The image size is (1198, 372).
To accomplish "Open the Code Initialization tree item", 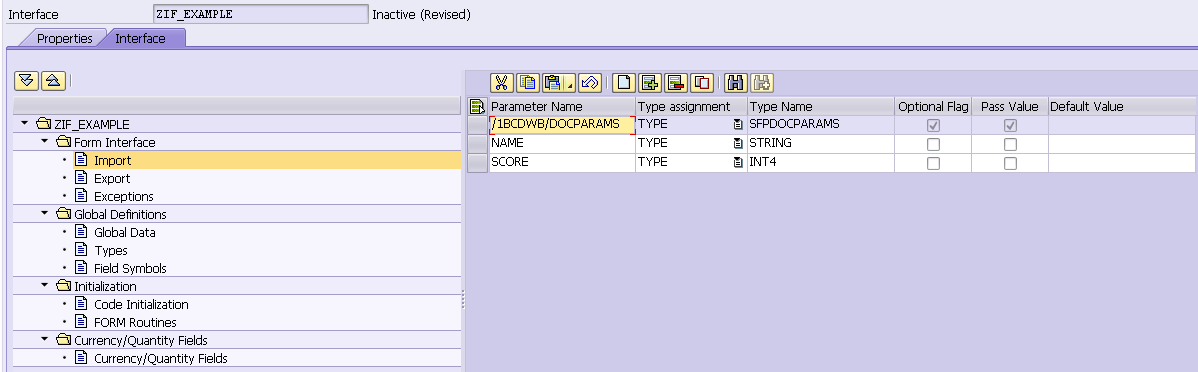I will click(x=141, y=304).
